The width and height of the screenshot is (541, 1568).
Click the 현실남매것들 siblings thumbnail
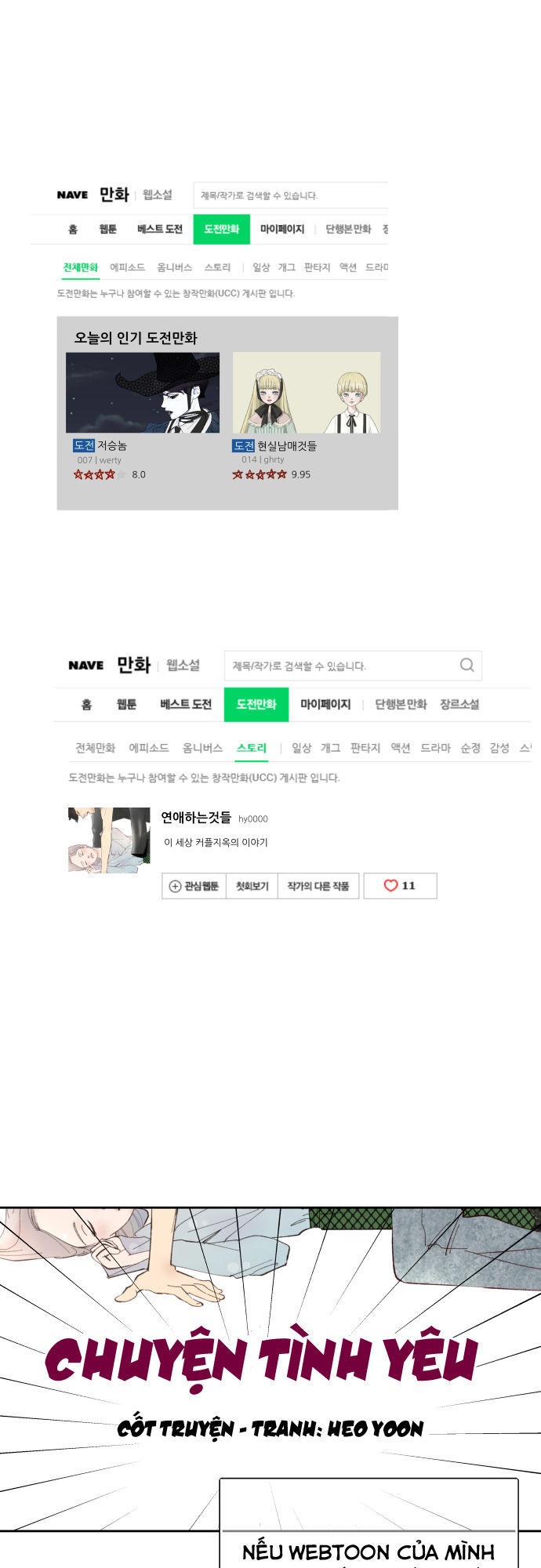pyautogui.click(x=307, y=393)
